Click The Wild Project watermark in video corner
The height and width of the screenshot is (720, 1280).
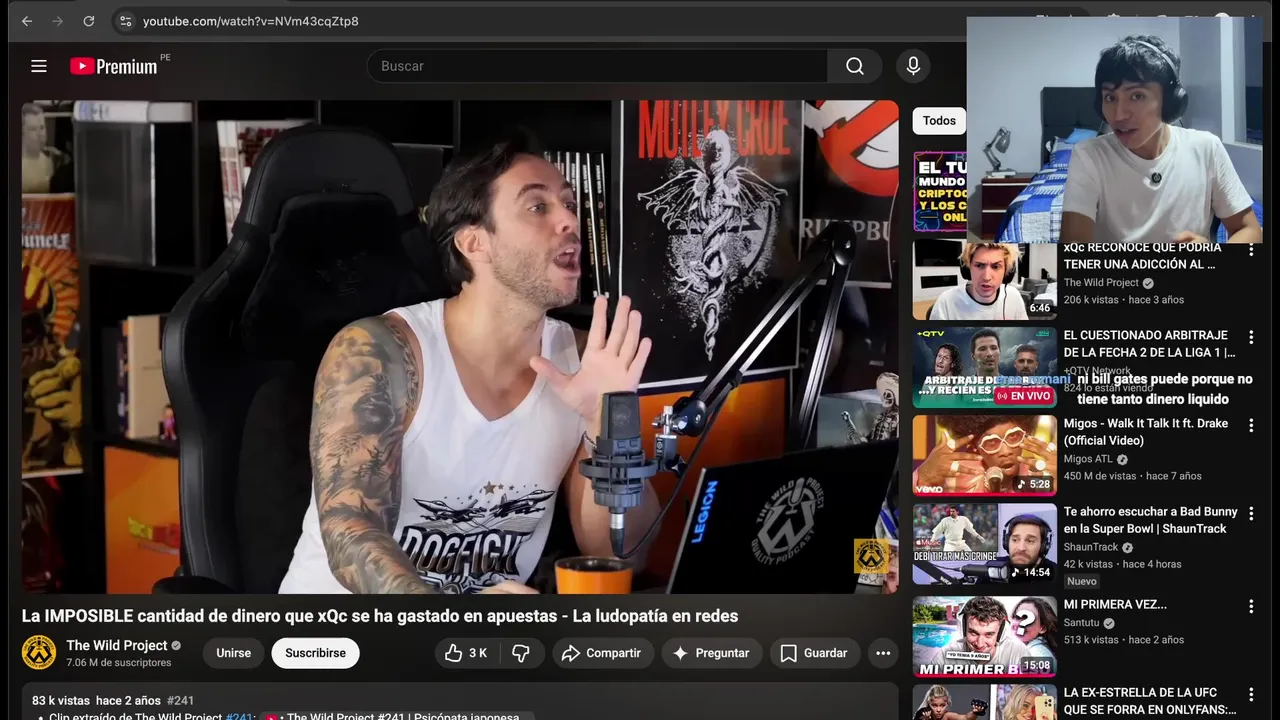coord(870,557)
